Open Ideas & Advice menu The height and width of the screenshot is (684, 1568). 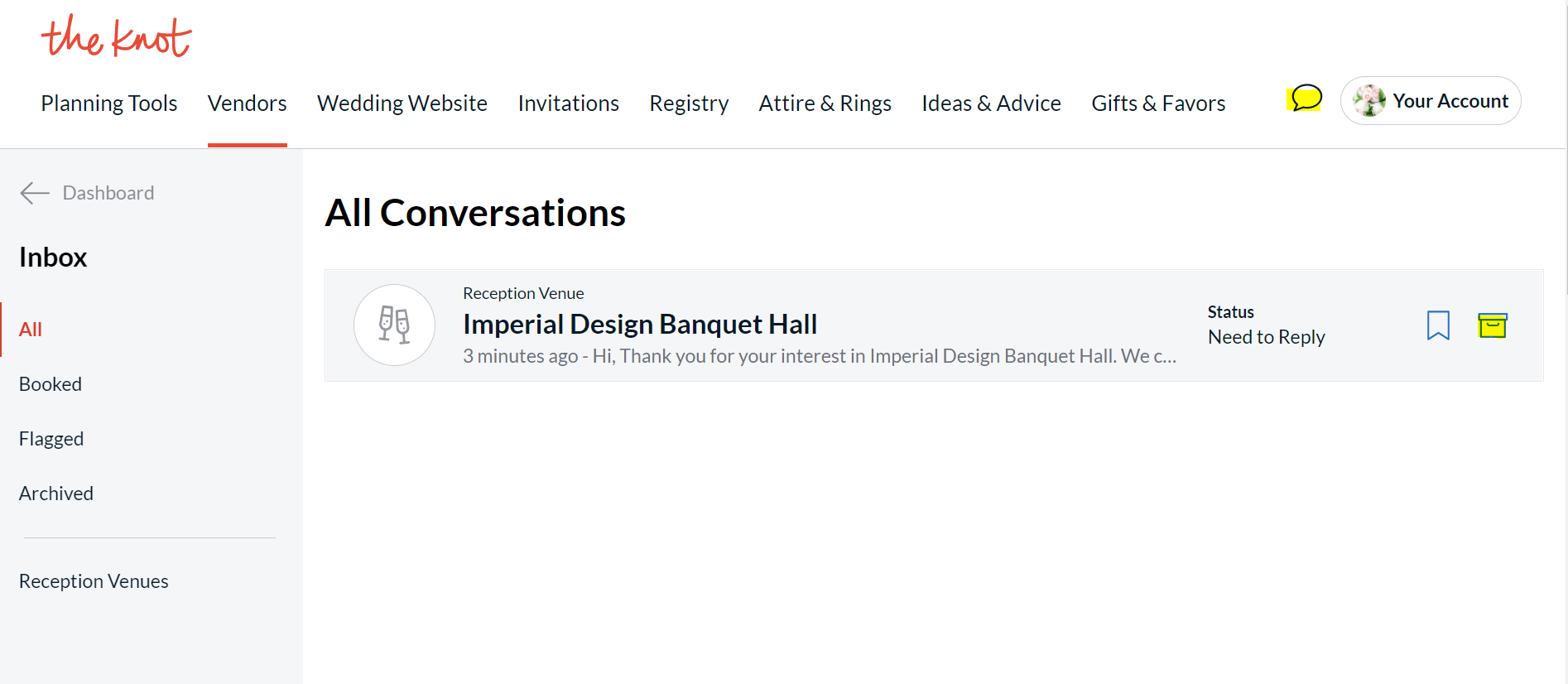point(991,104)
